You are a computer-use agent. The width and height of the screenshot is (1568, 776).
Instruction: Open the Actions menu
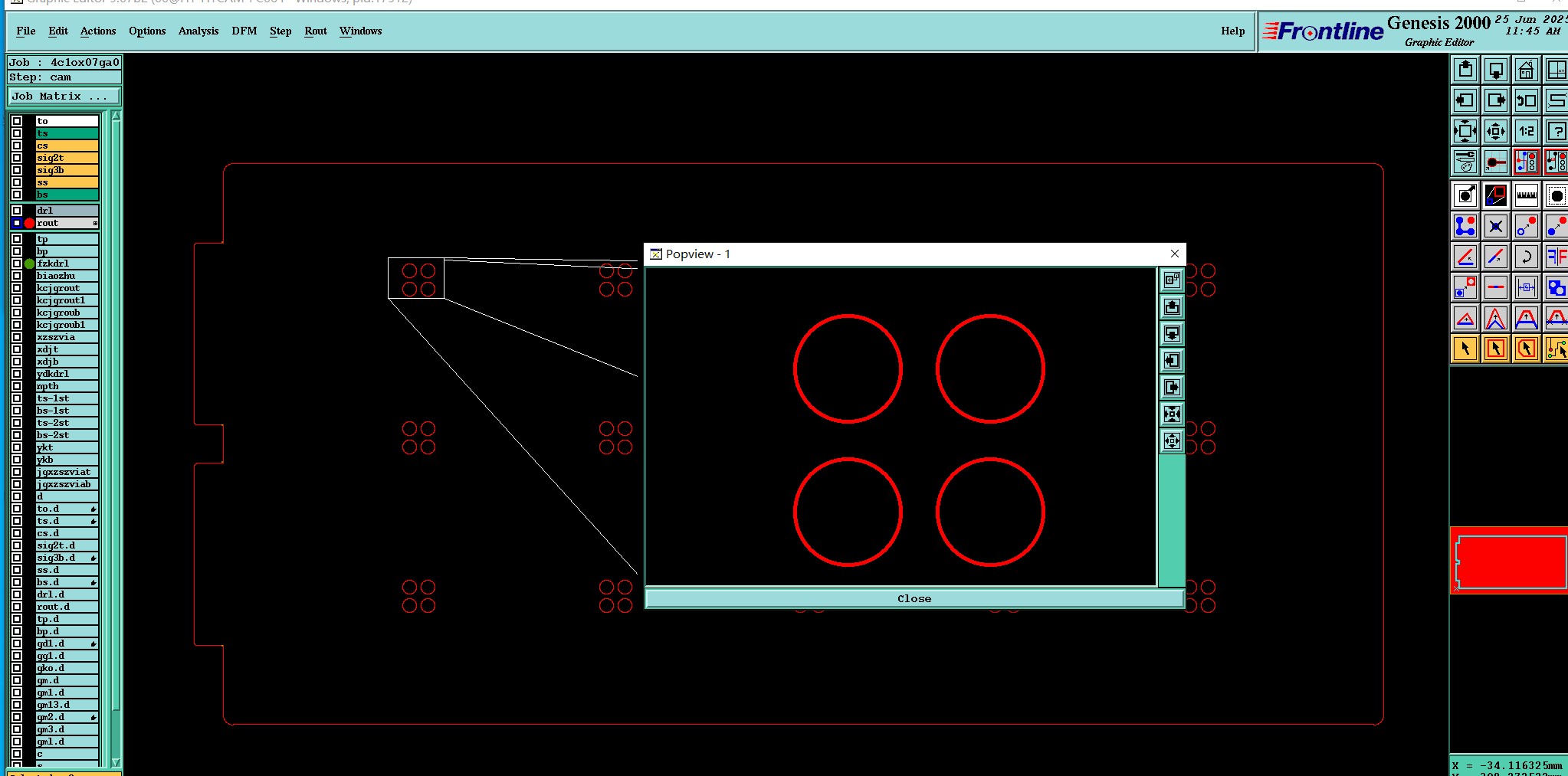[98, 31]
